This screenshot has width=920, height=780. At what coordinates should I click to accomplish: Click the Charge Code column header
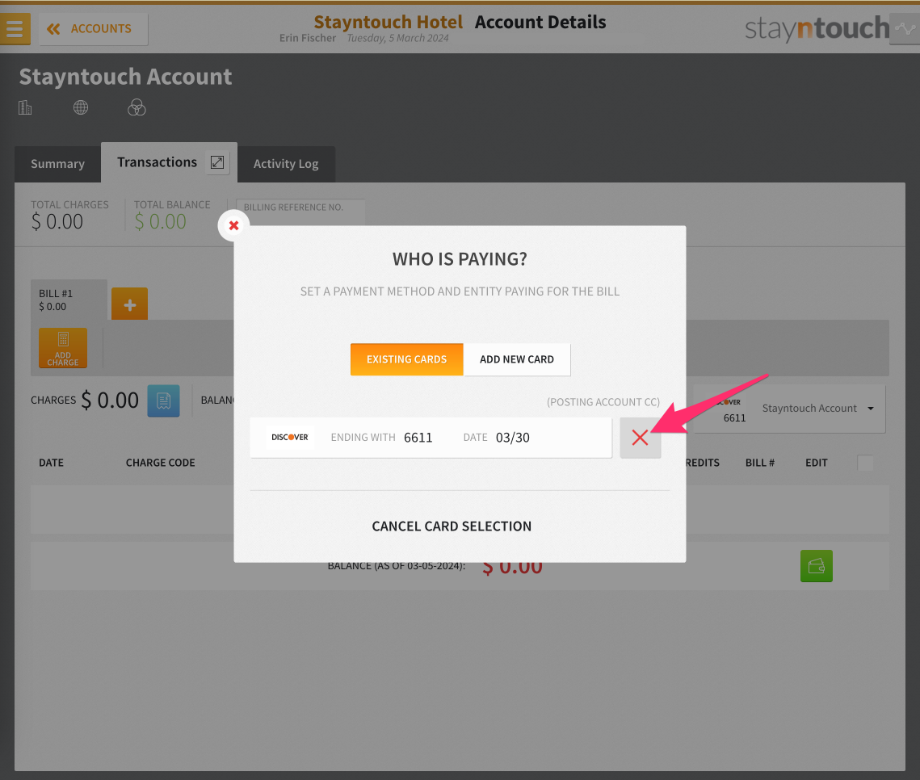pos(160,463)
